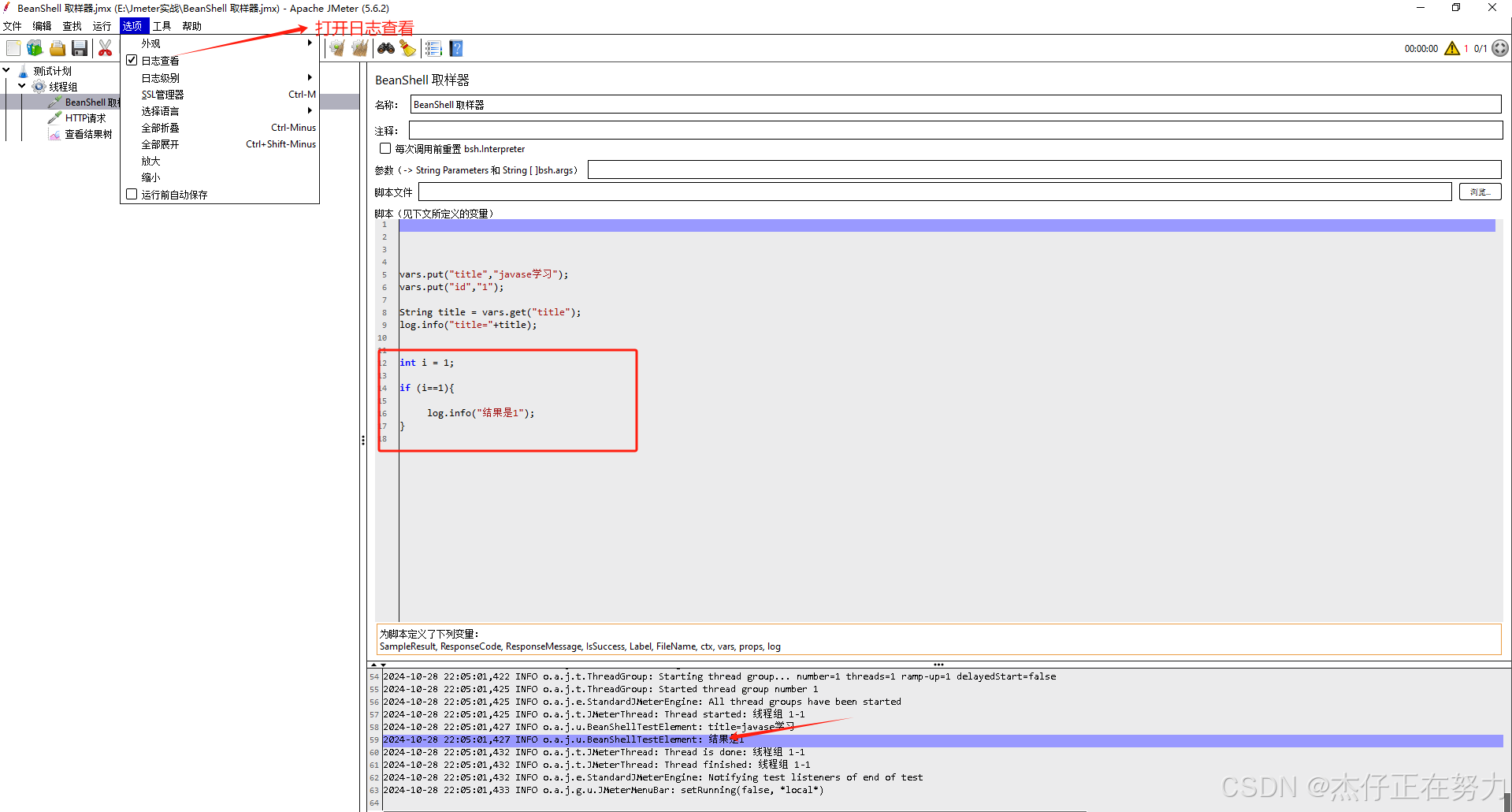This screenshot has width=1512, height=812.
Task: Click the Reset Search yellow broom icon
Action: point(407,49)
